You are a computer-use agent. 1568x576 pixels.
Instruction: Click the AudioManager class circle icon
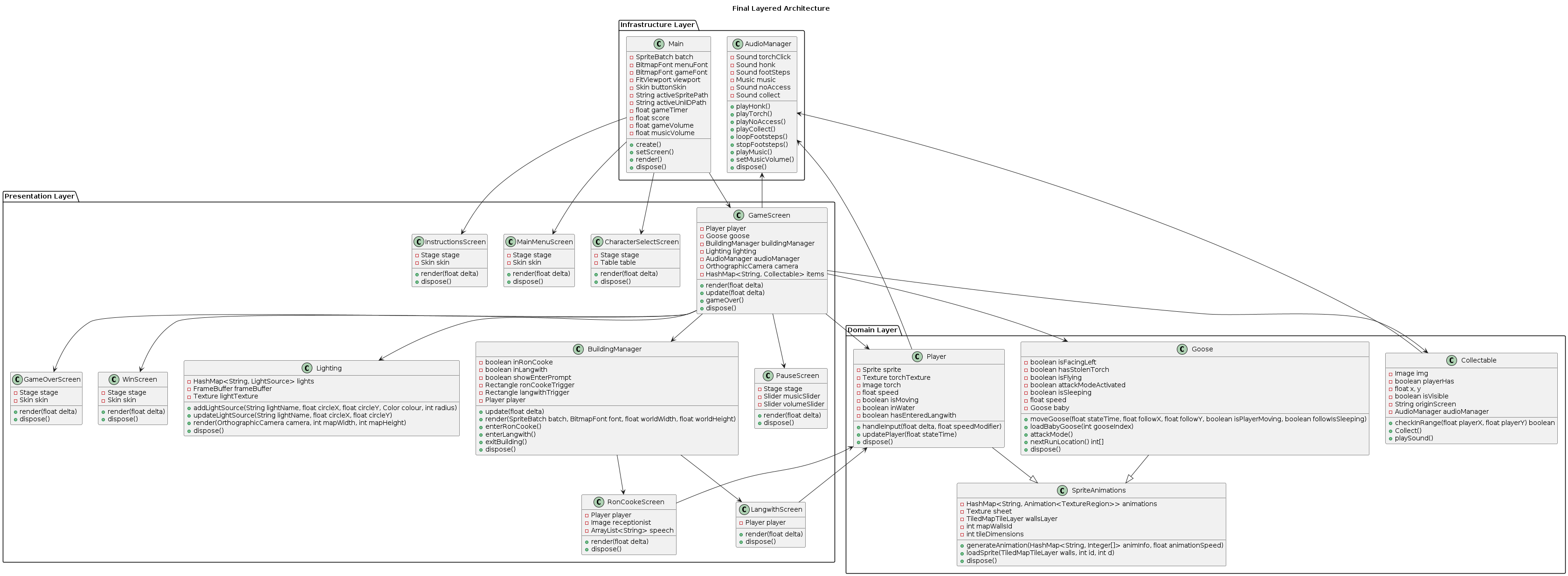738,44
